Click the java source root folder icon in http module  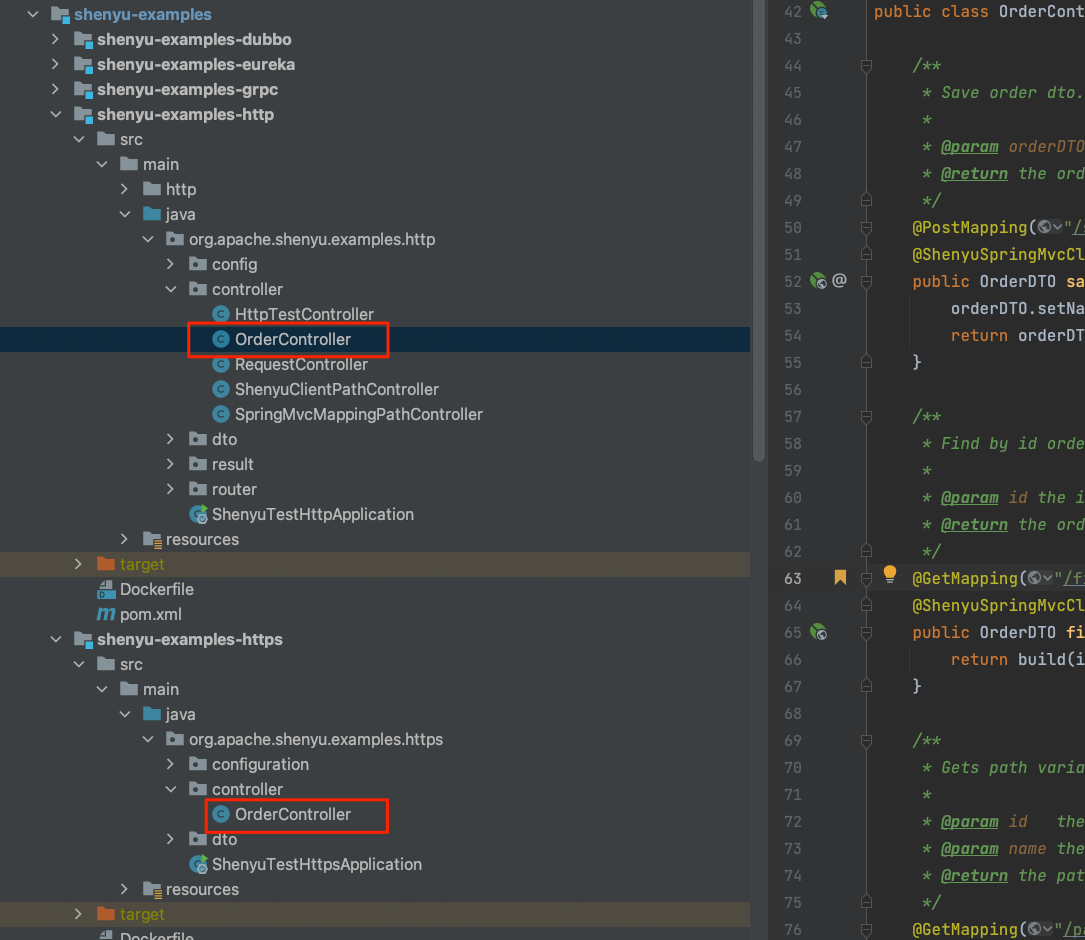click(152, 214)
